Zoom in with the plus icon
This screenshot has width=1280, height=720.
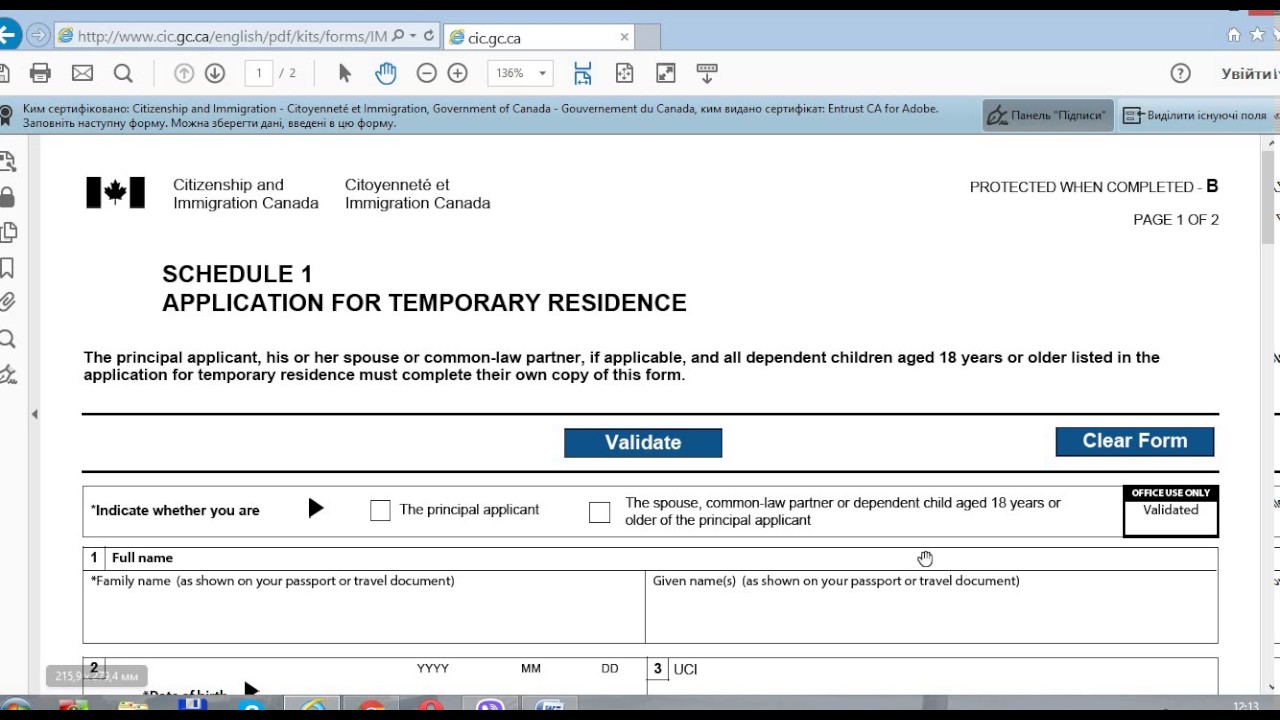click(458, 73)
